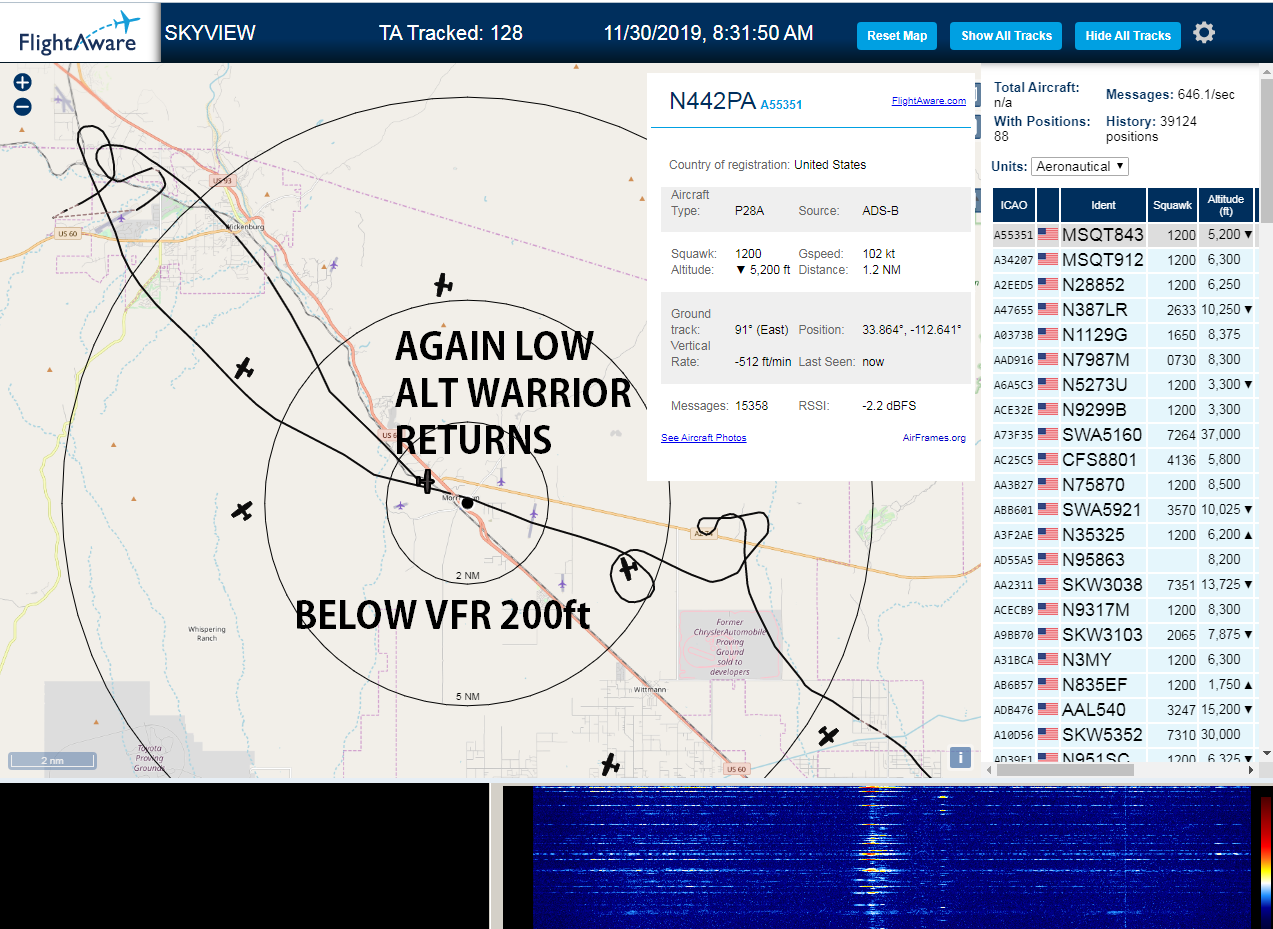Select the MSQT912 ident in aircraft table

pyautogui.click(x=1102, y=260)
